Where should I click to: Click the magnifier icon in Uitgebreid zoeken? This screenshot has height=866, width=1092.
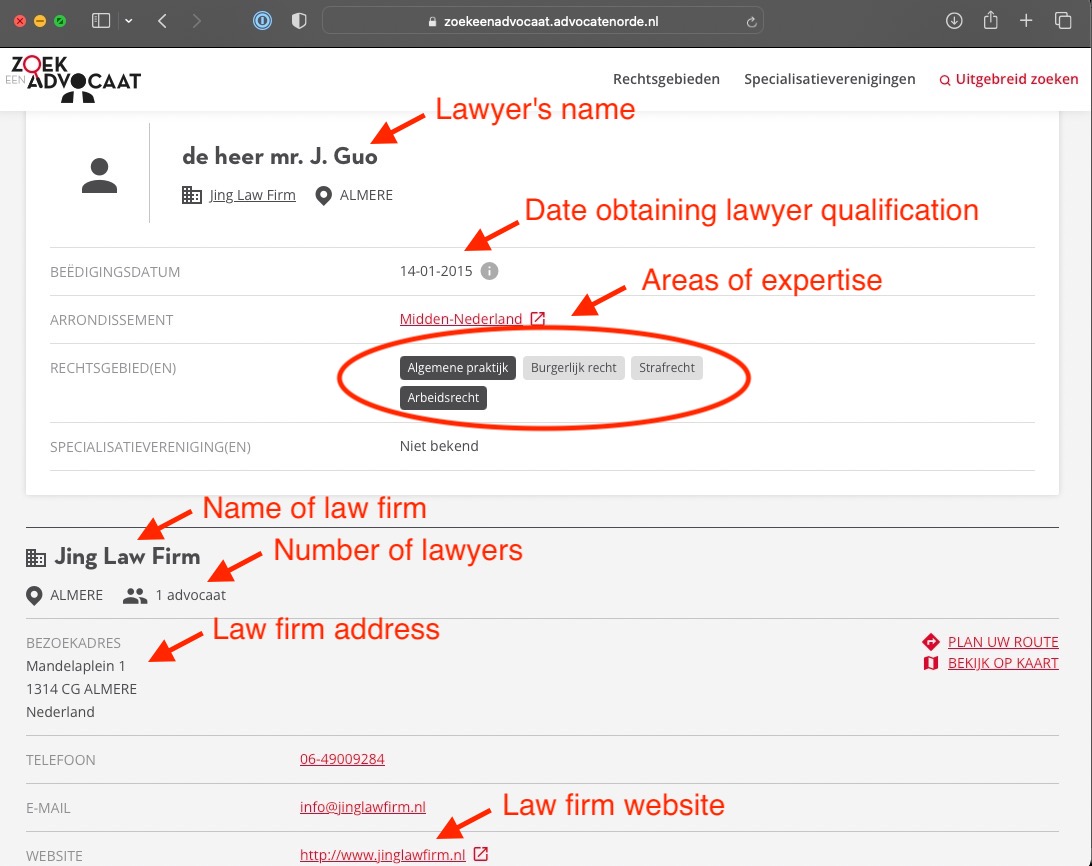945,80
